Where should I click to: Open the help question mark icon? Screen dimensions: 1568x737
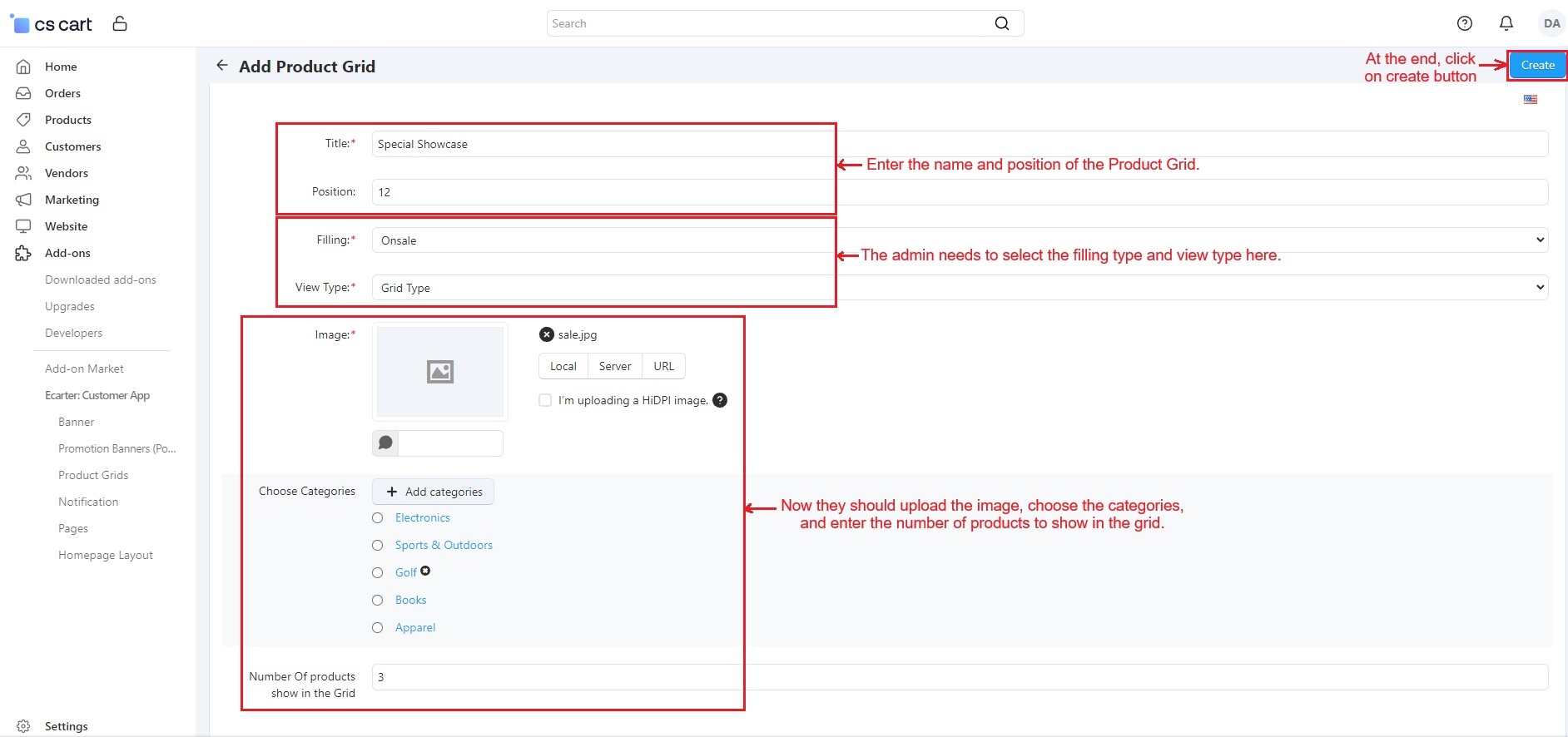coord(1465,23)
